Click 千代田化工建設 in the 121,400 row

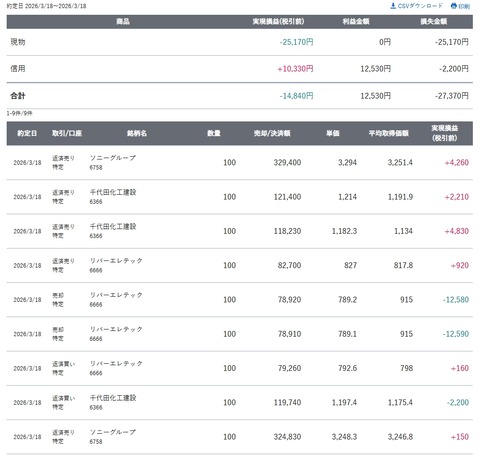click(113, 192)
